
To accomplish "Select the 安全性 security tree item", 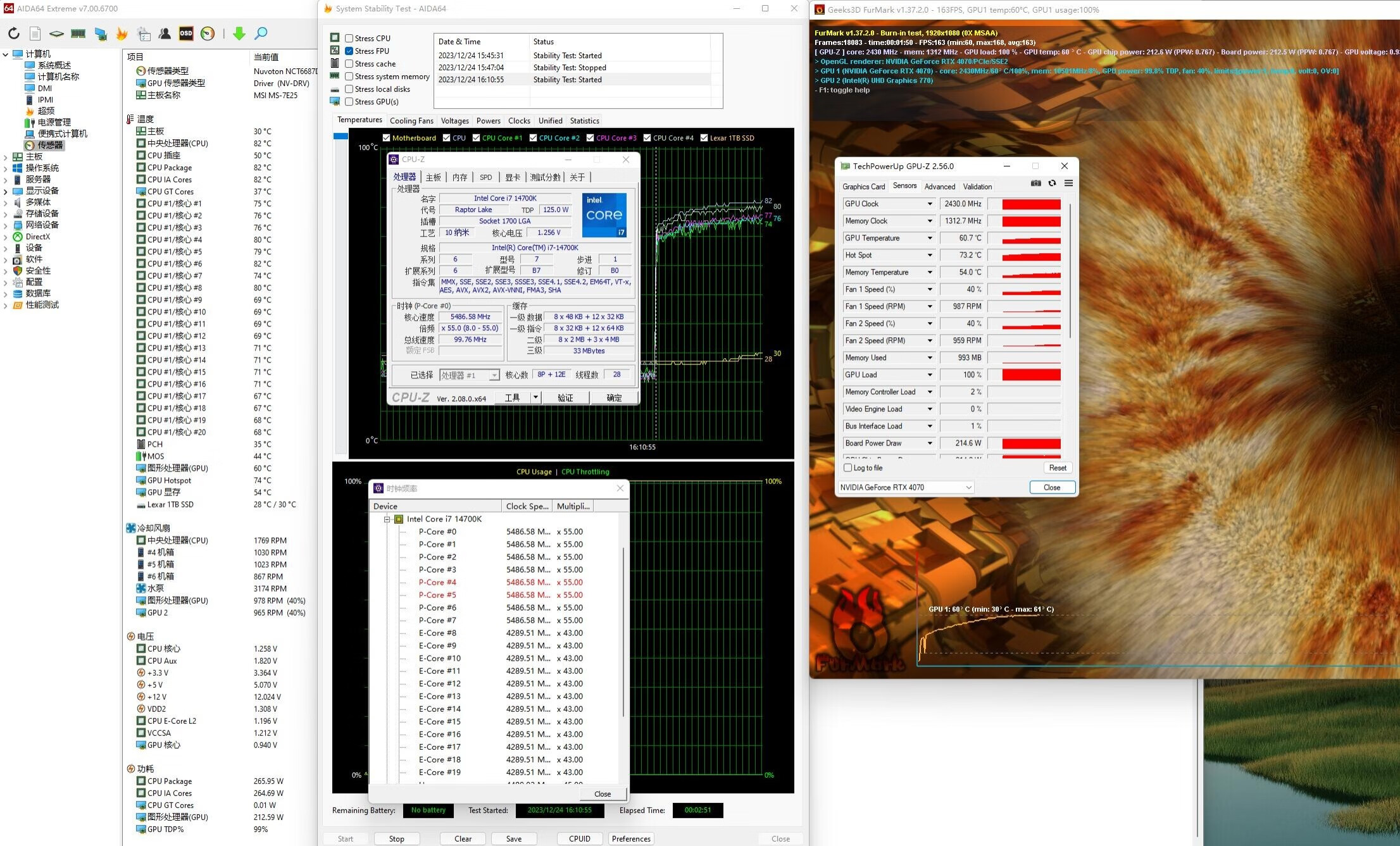I will click(32, 271).
